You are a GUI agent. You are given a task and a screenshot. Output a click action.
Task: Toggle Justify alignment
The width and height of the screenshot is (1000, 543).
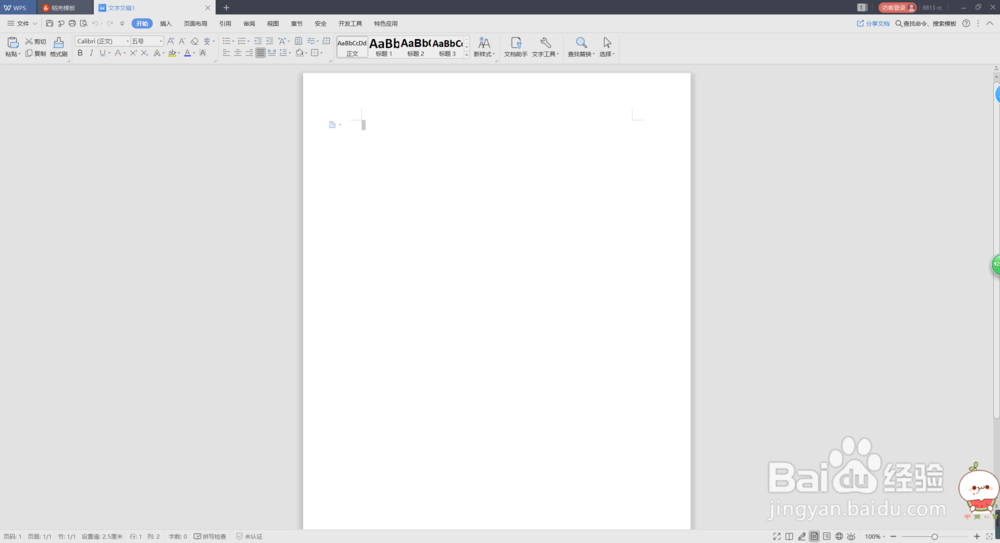coord(260,53)
